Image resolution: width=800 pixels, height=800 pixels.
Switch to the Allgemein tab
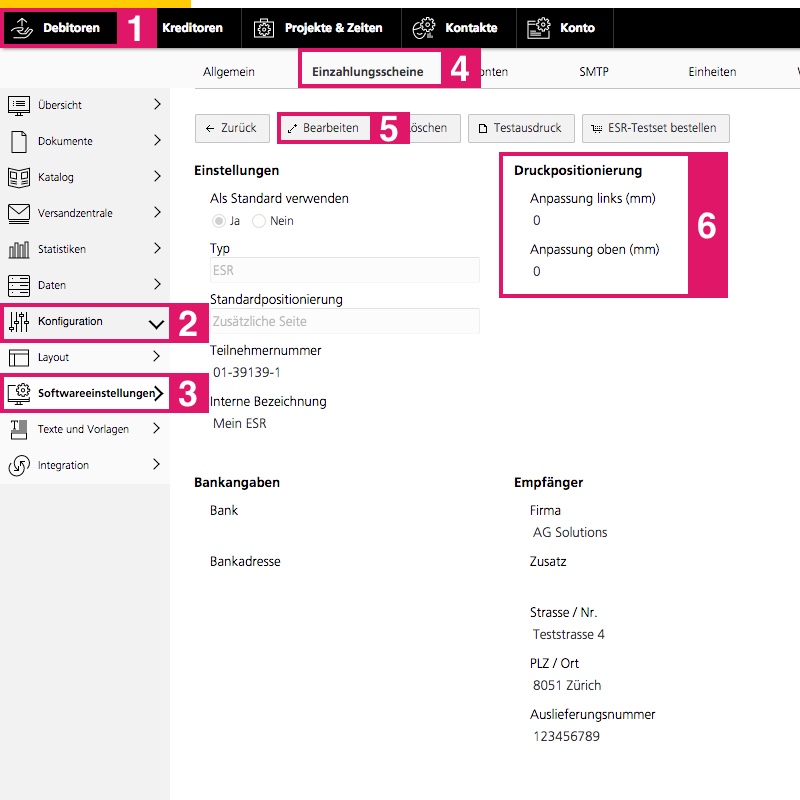point(228,72)
